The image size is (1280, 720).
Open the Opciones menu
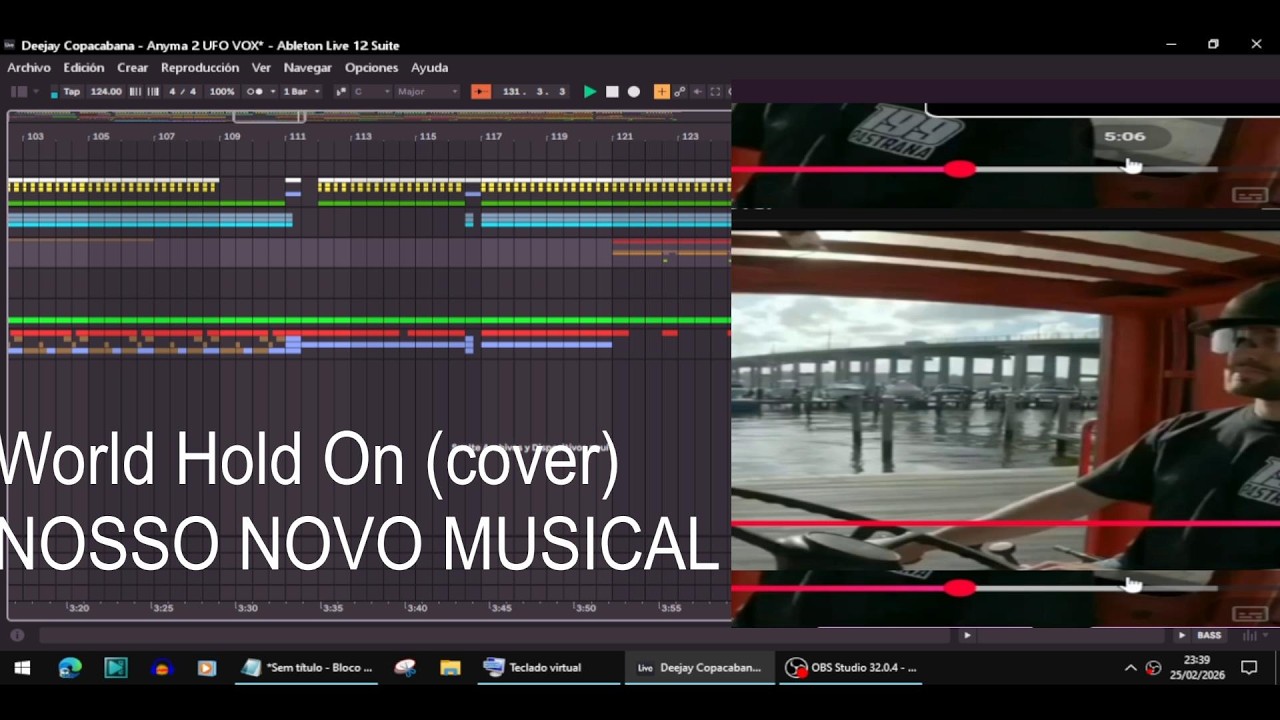tap(371, 67)
